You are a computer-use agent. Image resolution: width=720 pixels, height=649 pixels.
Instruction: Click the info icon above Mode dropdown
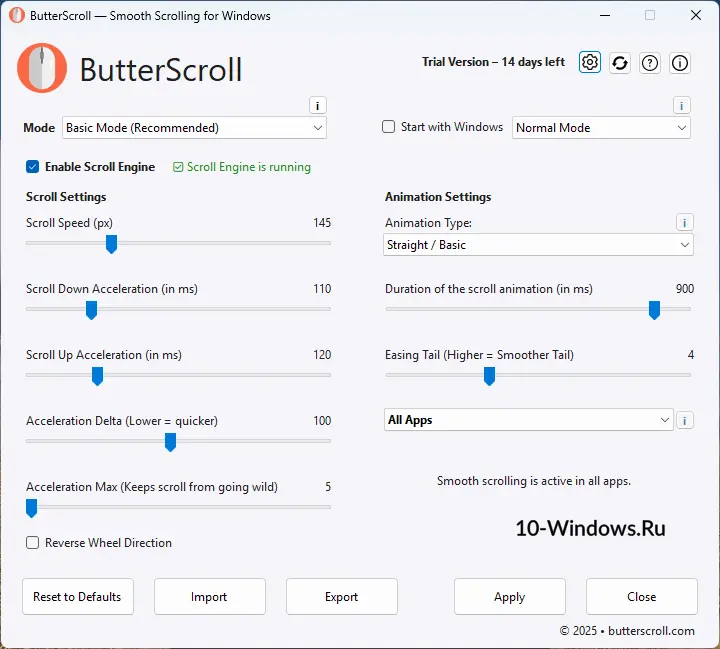[x=317, y=106]
